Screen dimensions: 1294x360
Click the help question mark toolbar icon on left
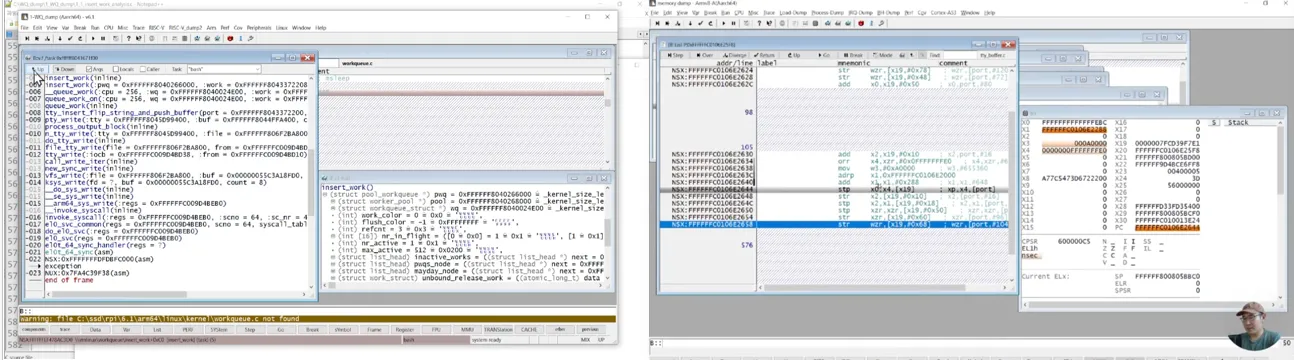click(128, 38)
